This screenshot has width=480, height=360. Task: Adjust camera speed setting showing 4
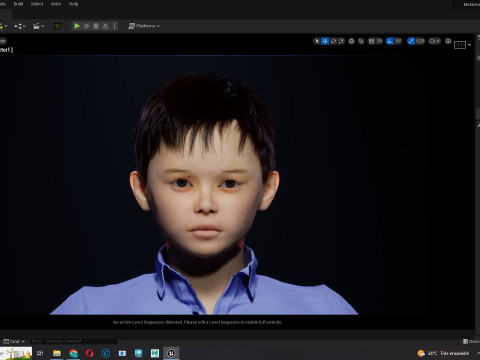click(x=435, y=41)
